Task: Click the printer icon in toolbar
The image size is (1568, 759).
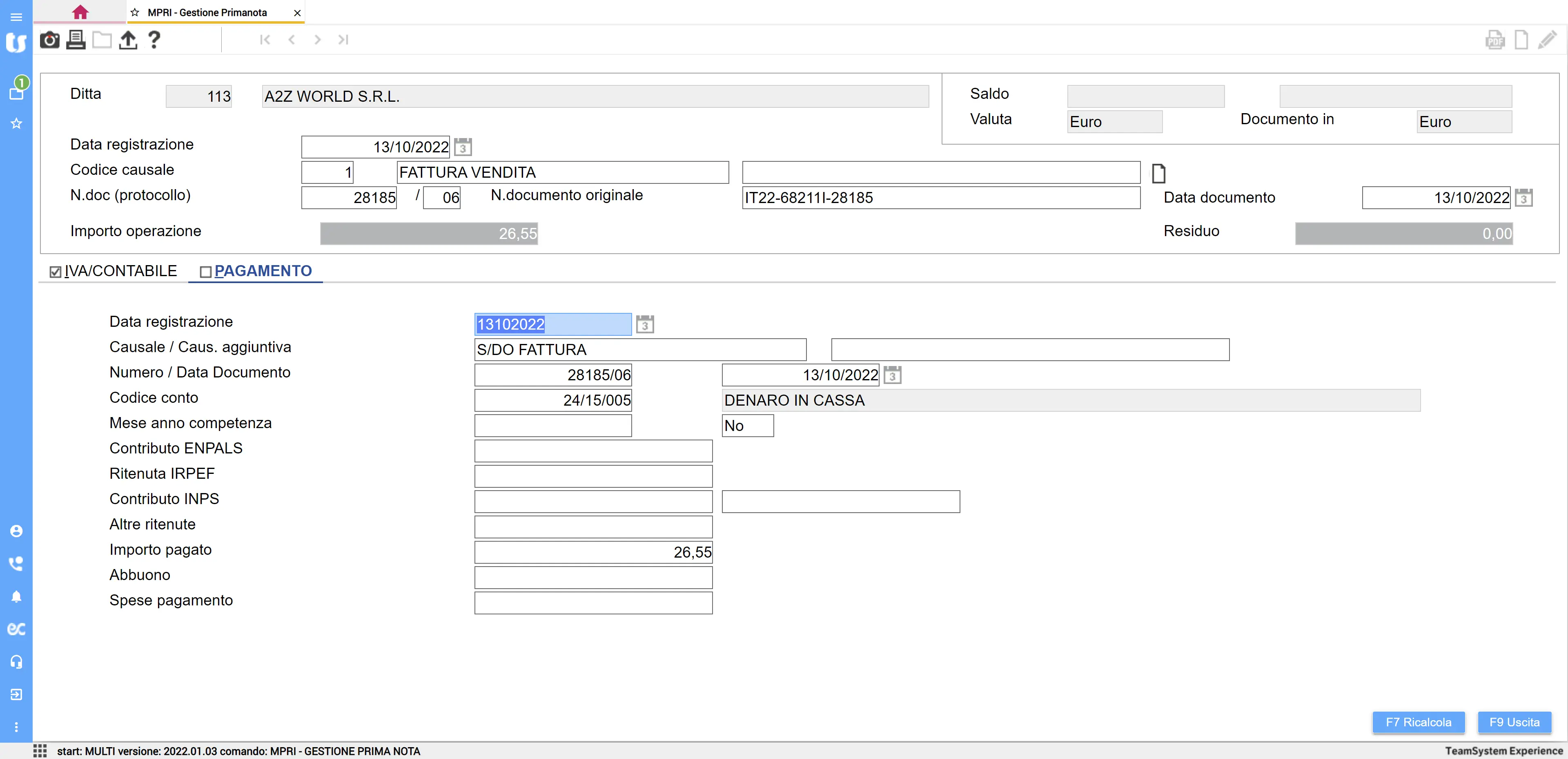Action: (x=76, y=40)
